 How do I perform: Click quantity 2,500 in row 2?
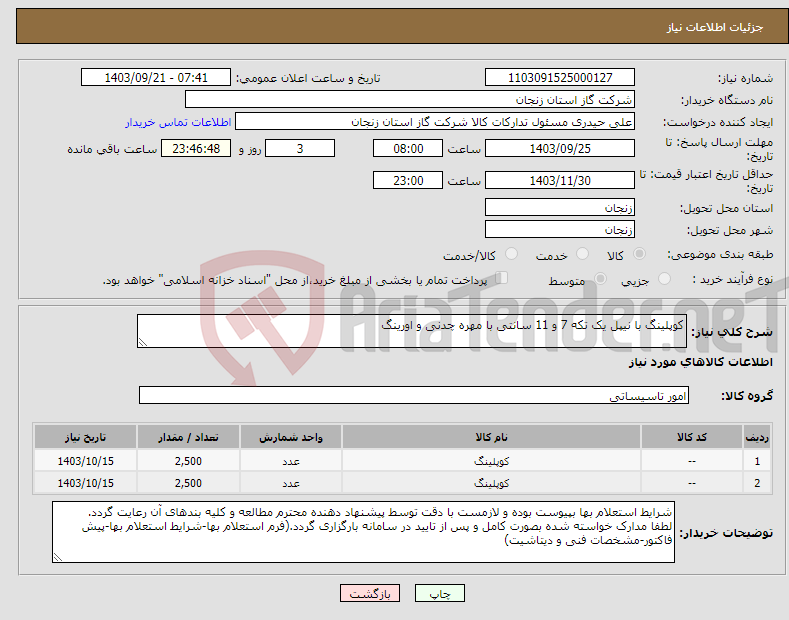click(188, 483)
